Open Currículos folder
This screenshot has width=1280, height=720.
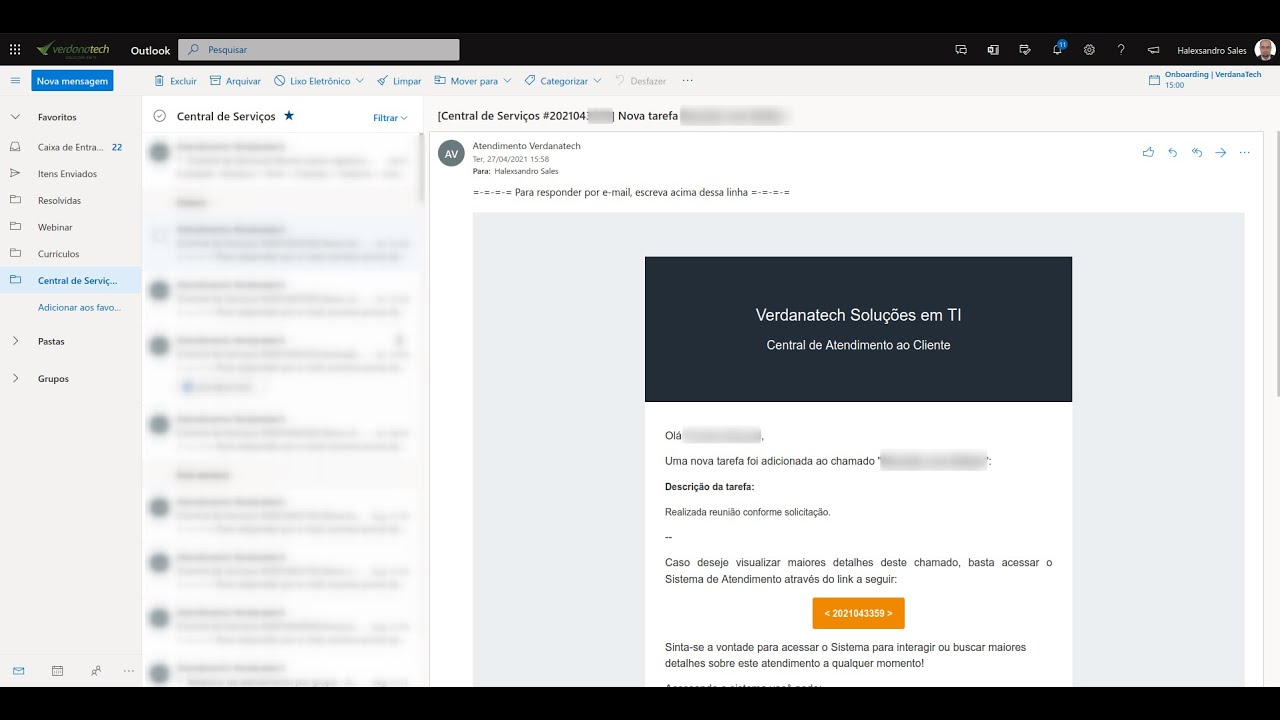pos(71,254)
